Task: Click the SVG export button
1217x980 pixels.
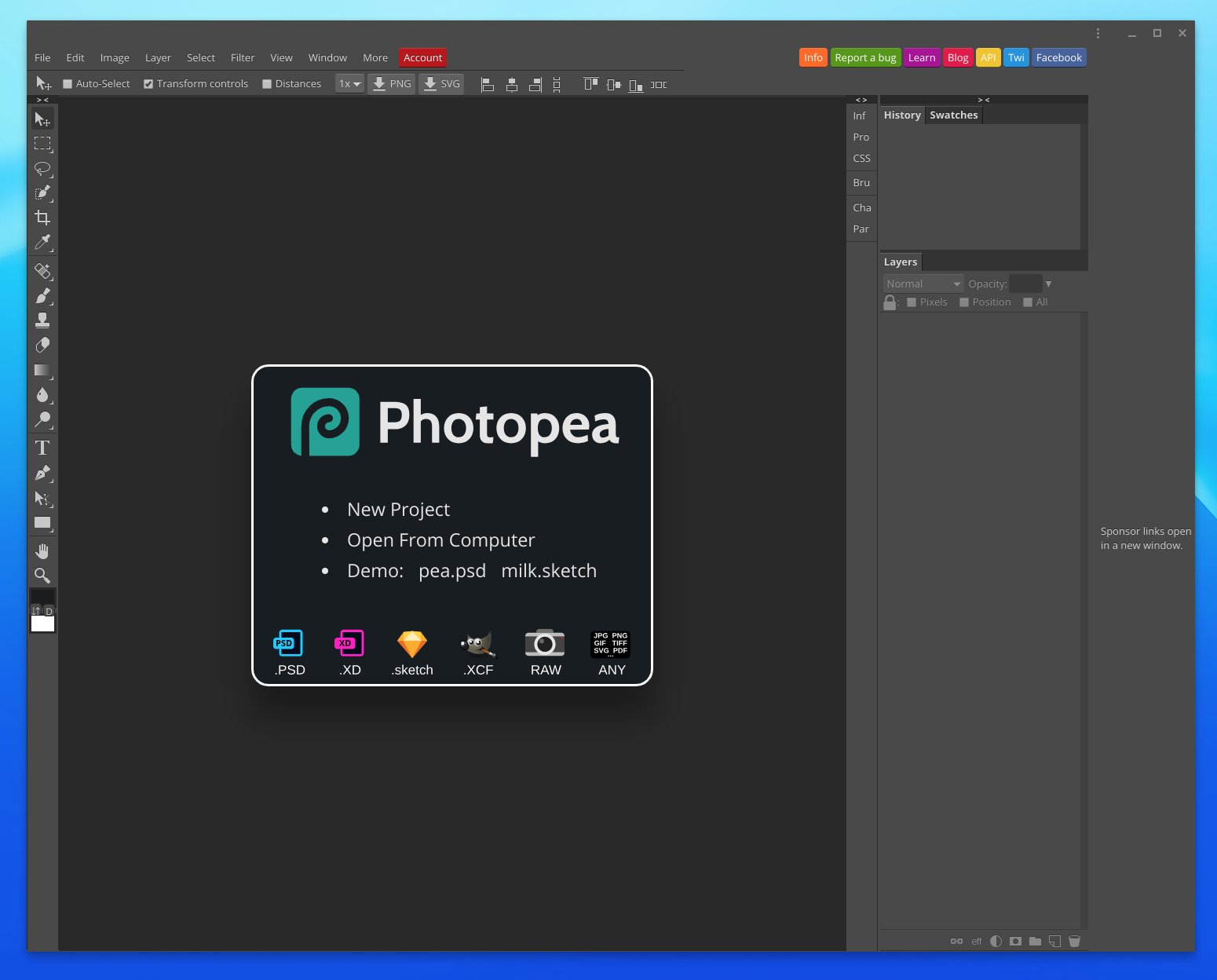Action: (441, 84)
